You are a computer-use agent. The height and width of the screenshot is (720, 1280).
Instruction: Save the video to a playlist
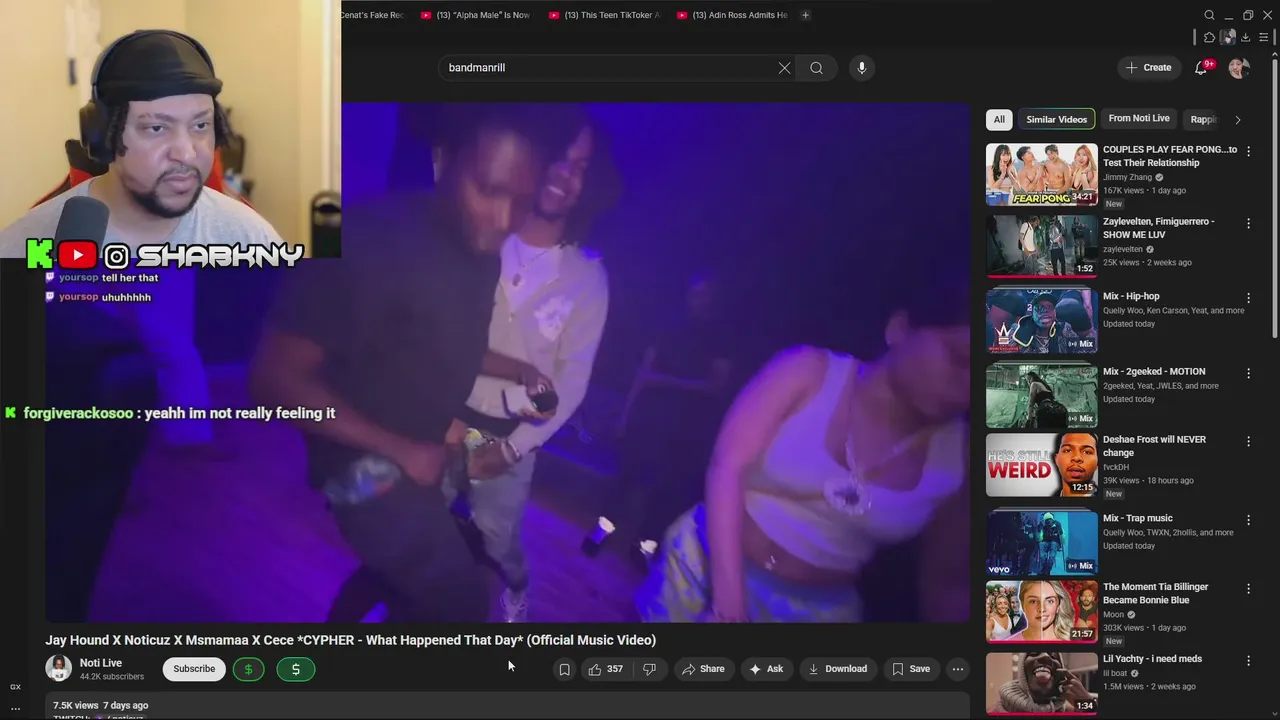coord(911,669)
